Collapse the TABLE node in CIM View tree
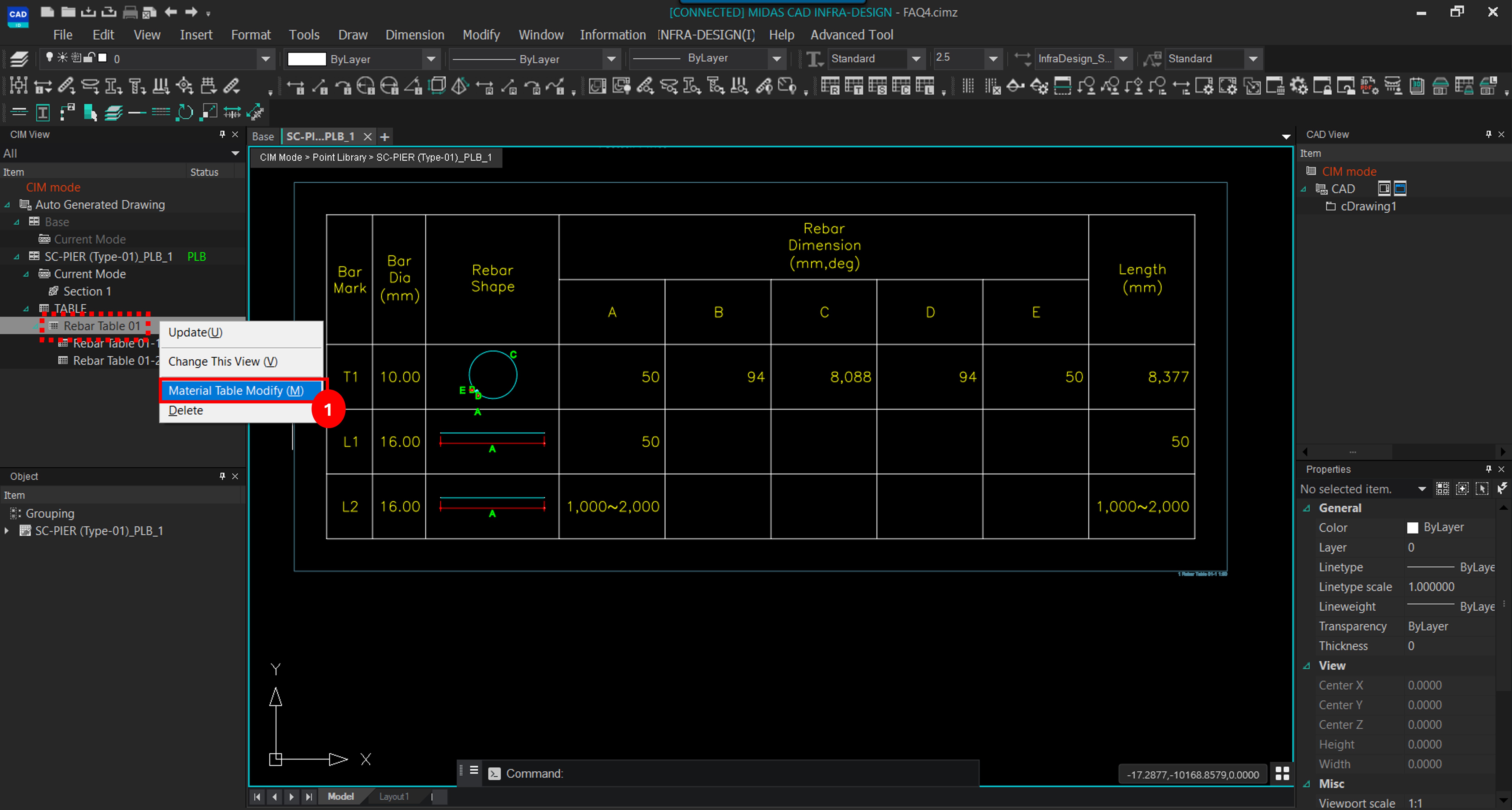The width and height of the screenshot is (1512, 810). click(x=26, y=308)
